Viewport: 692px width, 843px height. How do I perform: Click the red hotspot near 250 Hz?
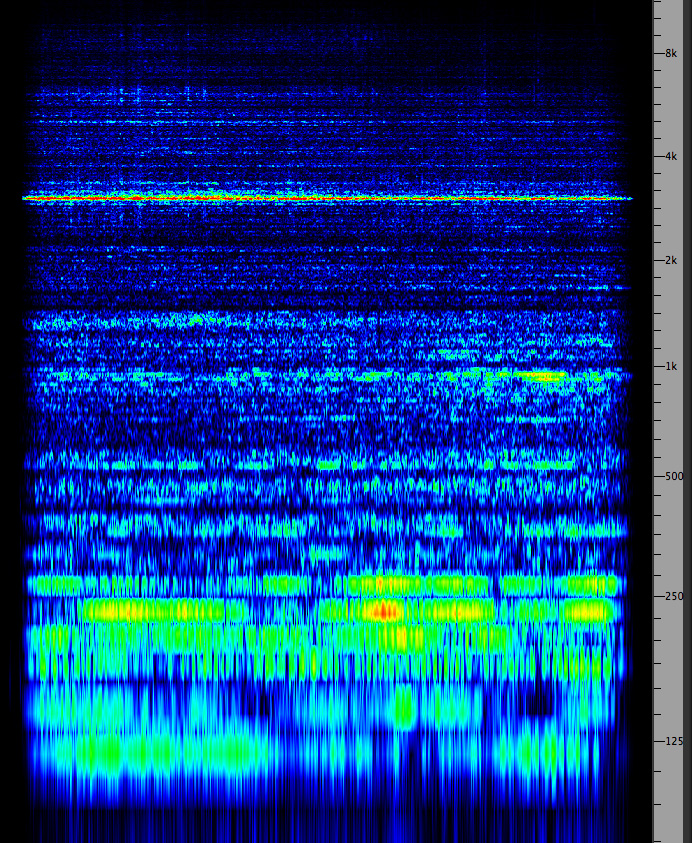[383, 610]
